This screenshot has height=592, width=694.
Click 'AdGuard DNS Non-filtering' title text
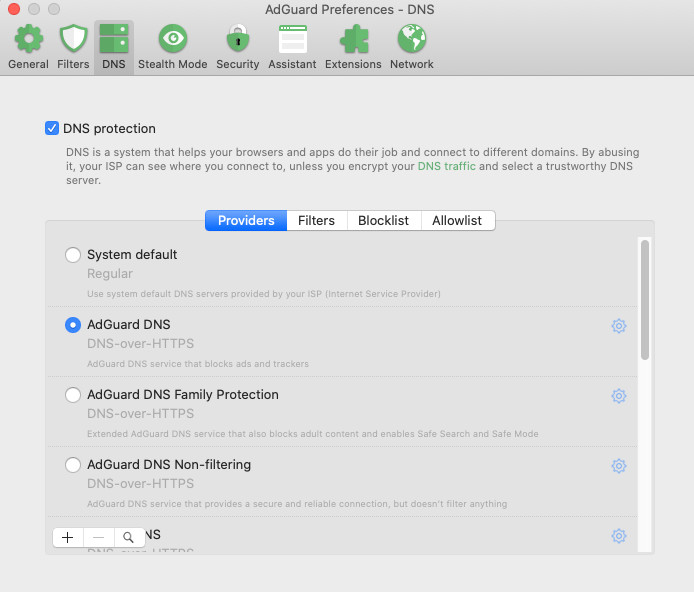[x=169, y=464]
